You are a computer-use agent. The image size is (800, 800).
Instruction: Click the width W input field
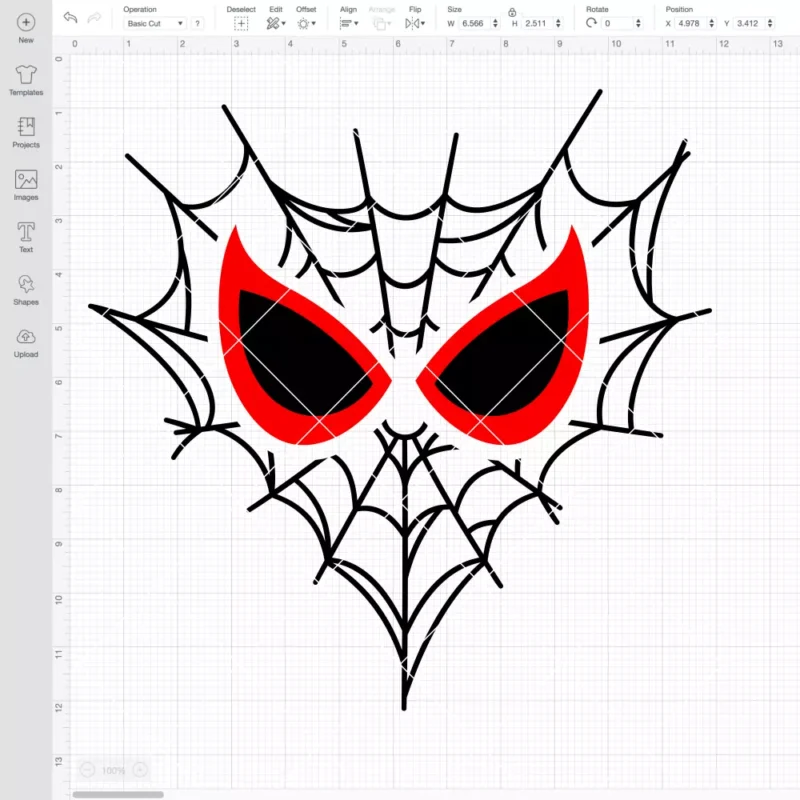474,23
